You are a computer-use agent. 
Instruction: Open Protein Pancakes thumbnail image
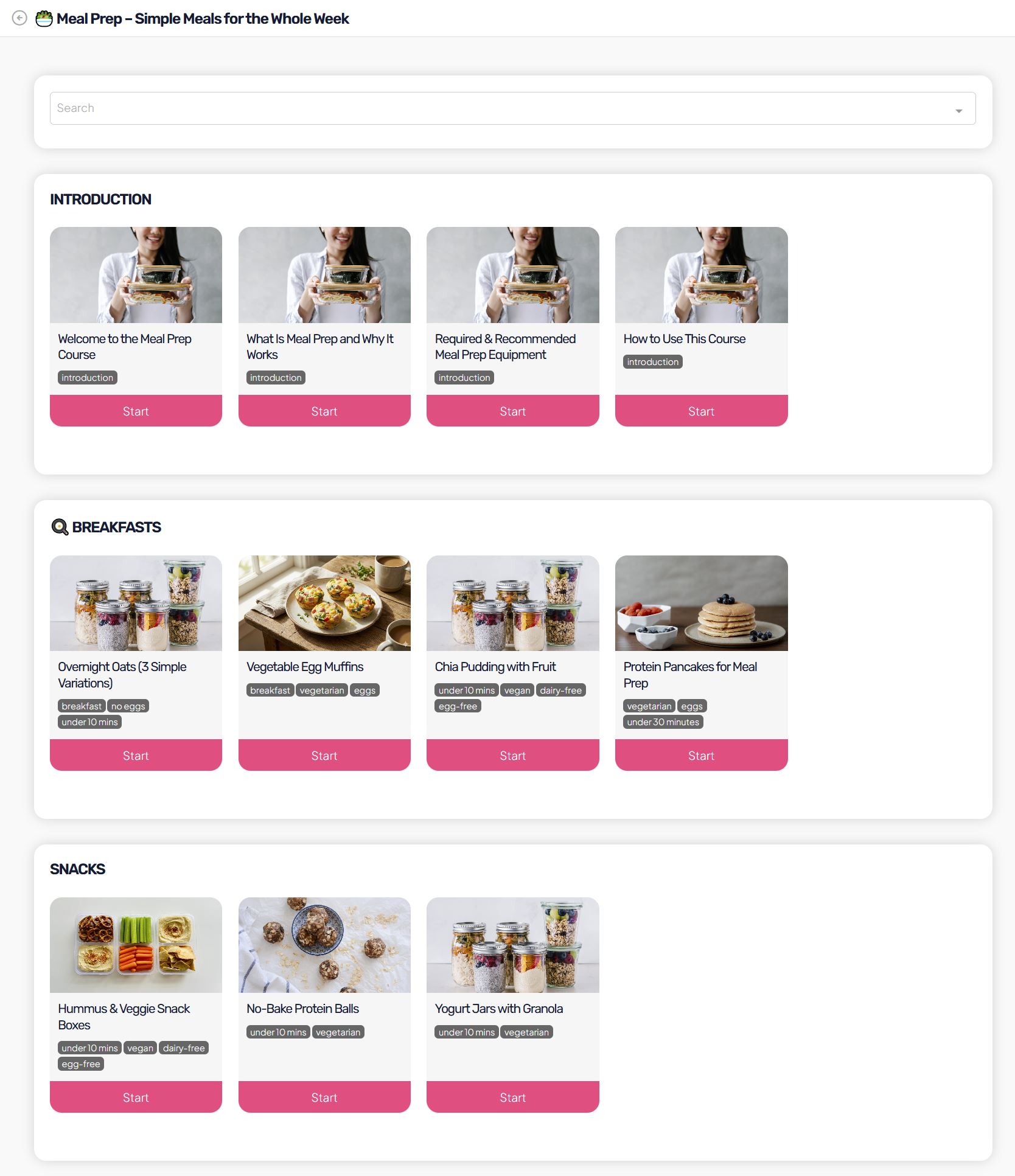pyautogui.click(x=701, y=603)
